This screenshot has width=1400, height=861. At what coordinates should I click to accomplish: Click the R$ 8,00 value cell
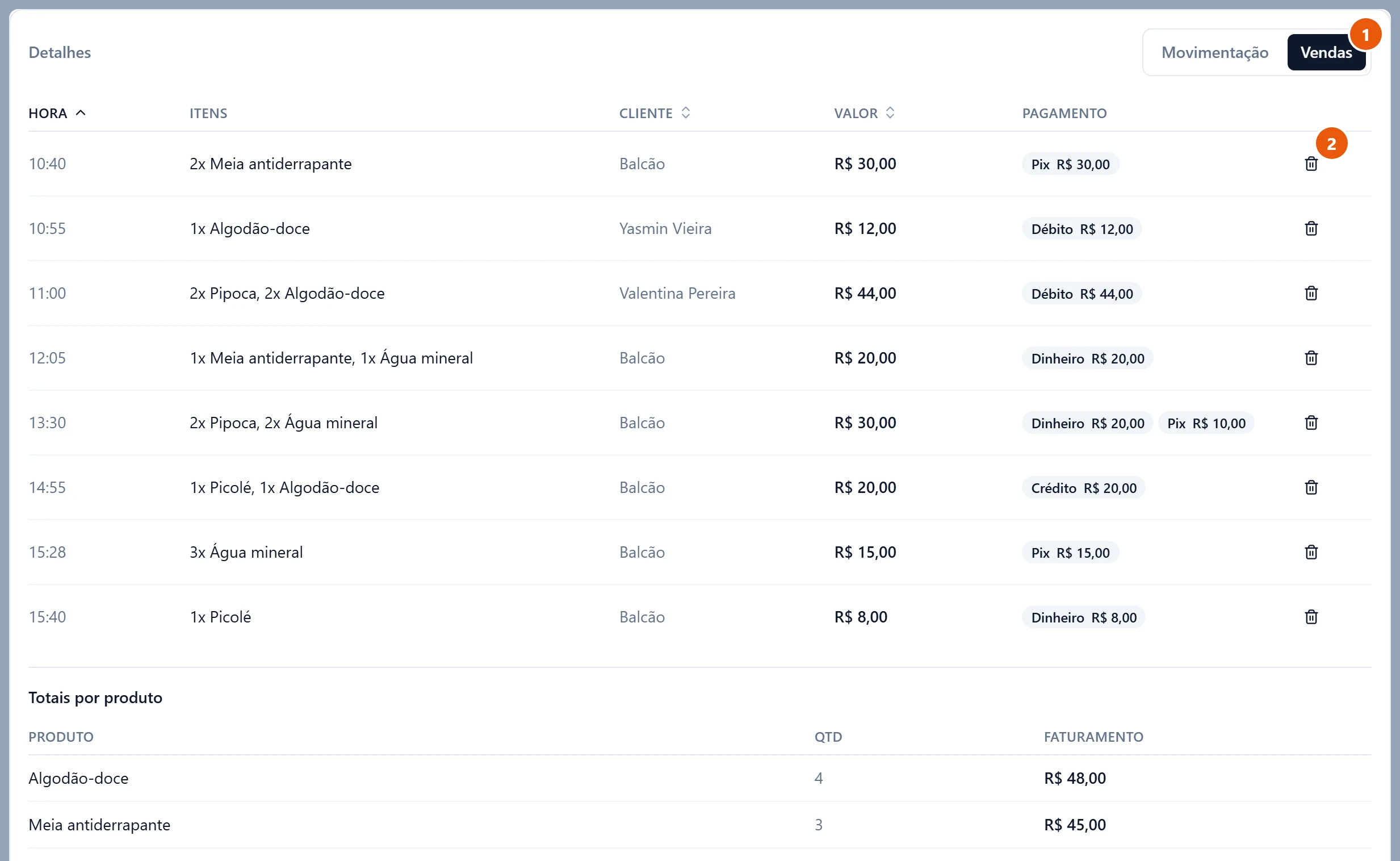tap(861, 617)
